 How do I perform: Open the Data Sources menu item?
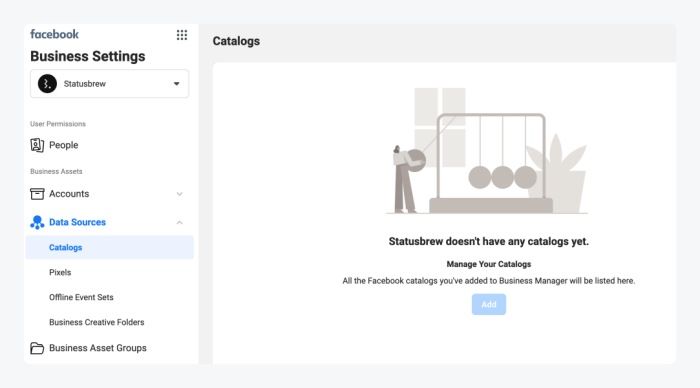77,222
